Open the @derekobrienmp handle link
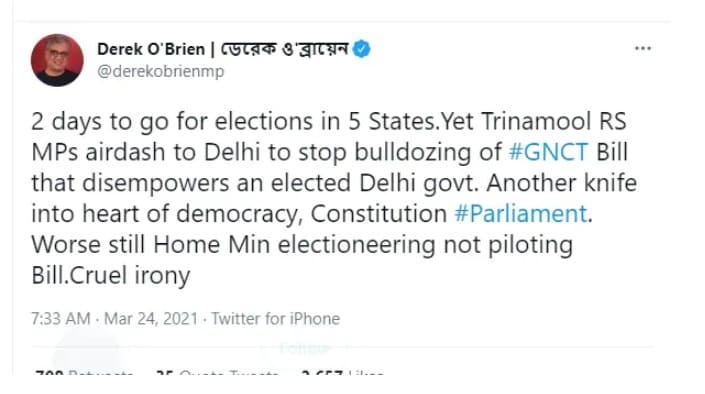This screenshot has height=394, width=705. 161,71
